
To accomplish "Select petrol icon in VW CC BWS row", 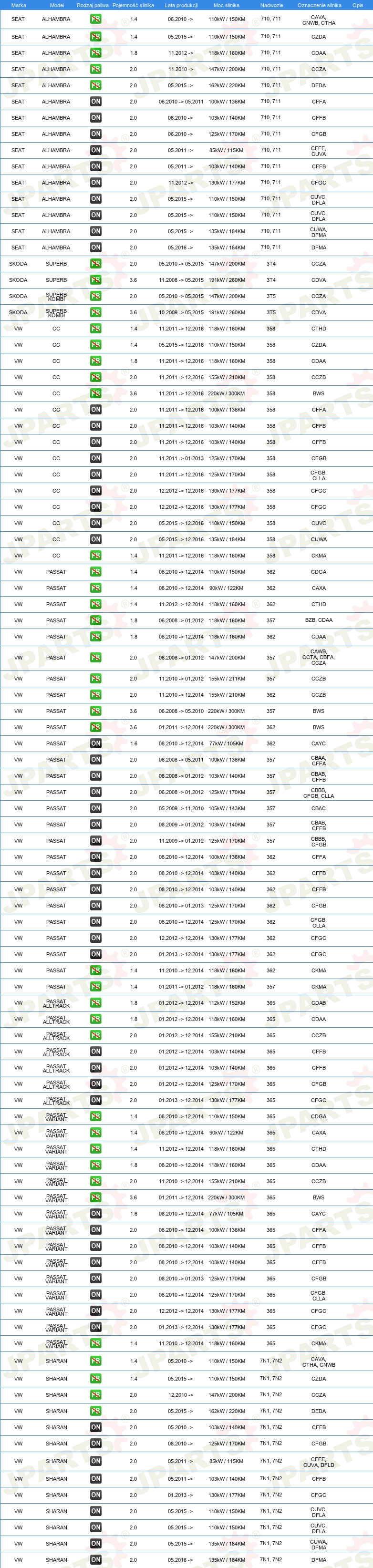I will pyautogui.click(x=95, y=393).
